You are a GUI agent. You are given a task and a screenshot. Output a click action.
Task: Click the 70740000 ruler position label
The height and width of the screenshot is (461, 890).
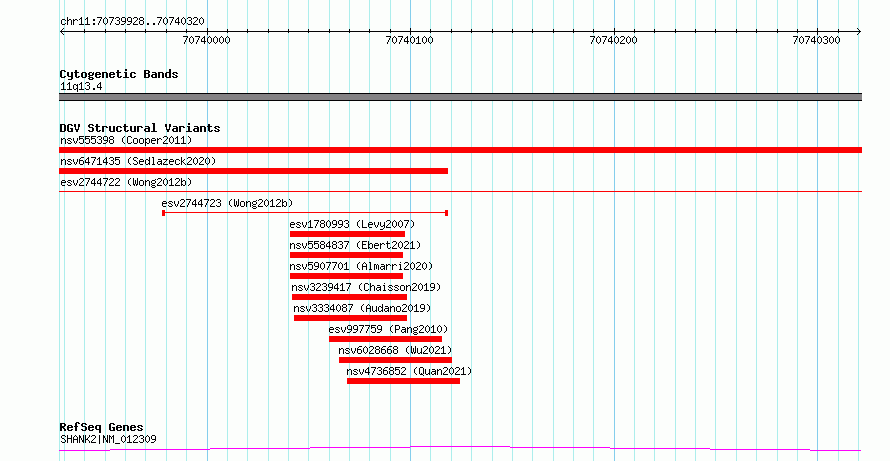point(207,40)
